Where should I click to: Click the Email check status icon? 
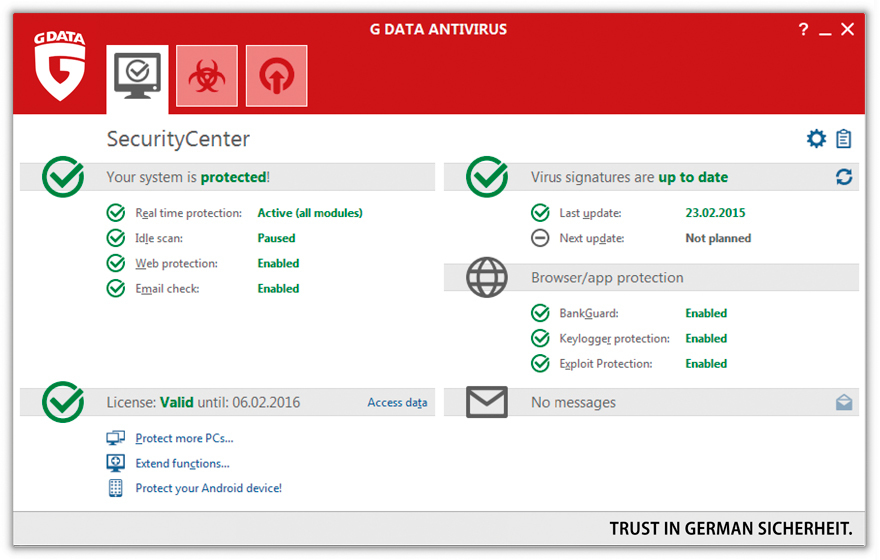116,288
